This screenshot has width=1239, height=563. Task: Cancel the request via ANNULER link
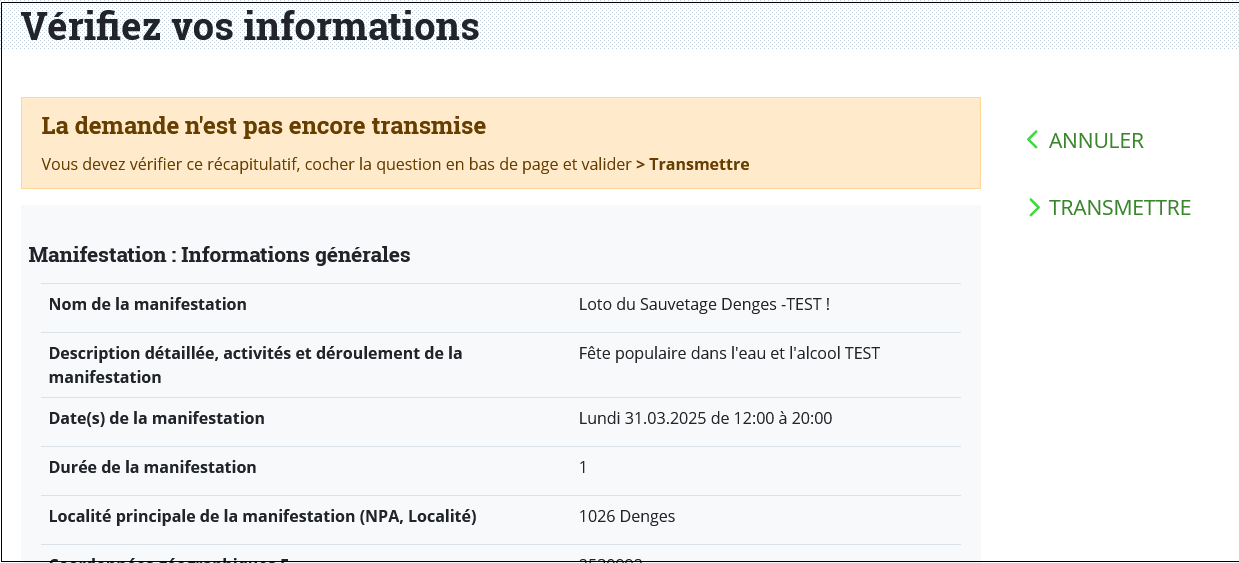click(x=1095, y=141)
